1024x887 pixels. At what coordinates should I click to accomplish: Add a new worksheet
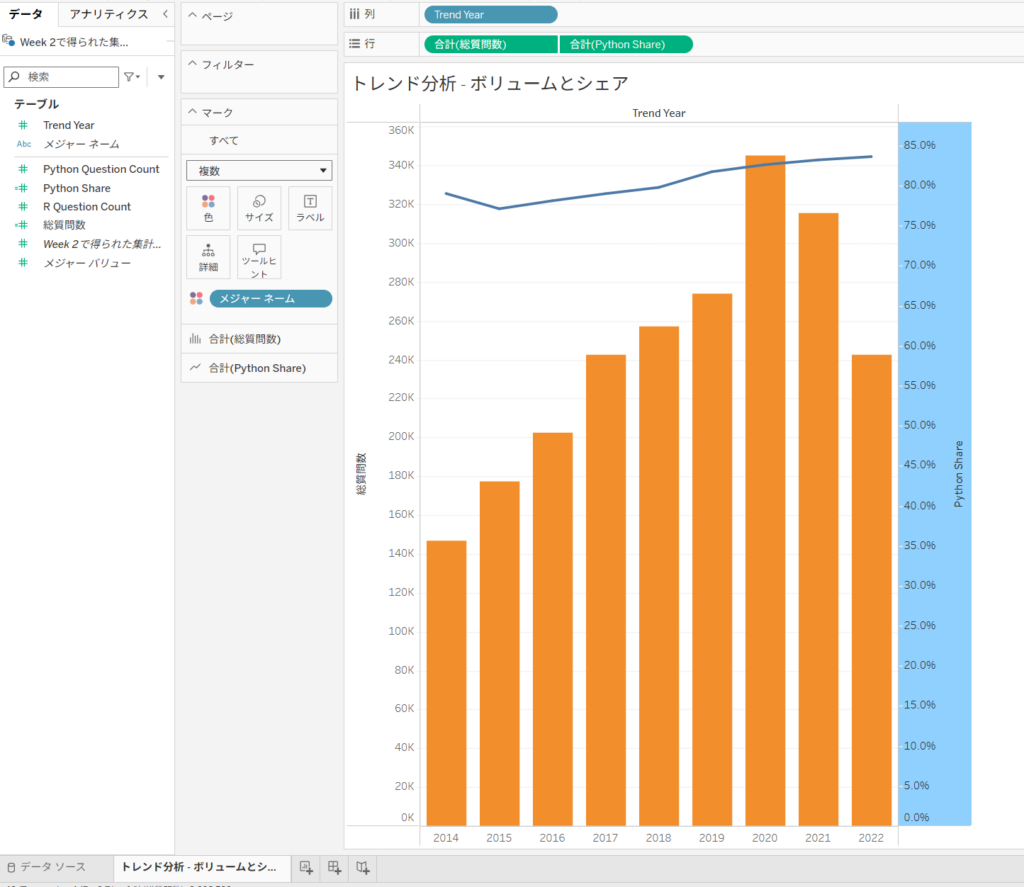[x=306, y=867]
